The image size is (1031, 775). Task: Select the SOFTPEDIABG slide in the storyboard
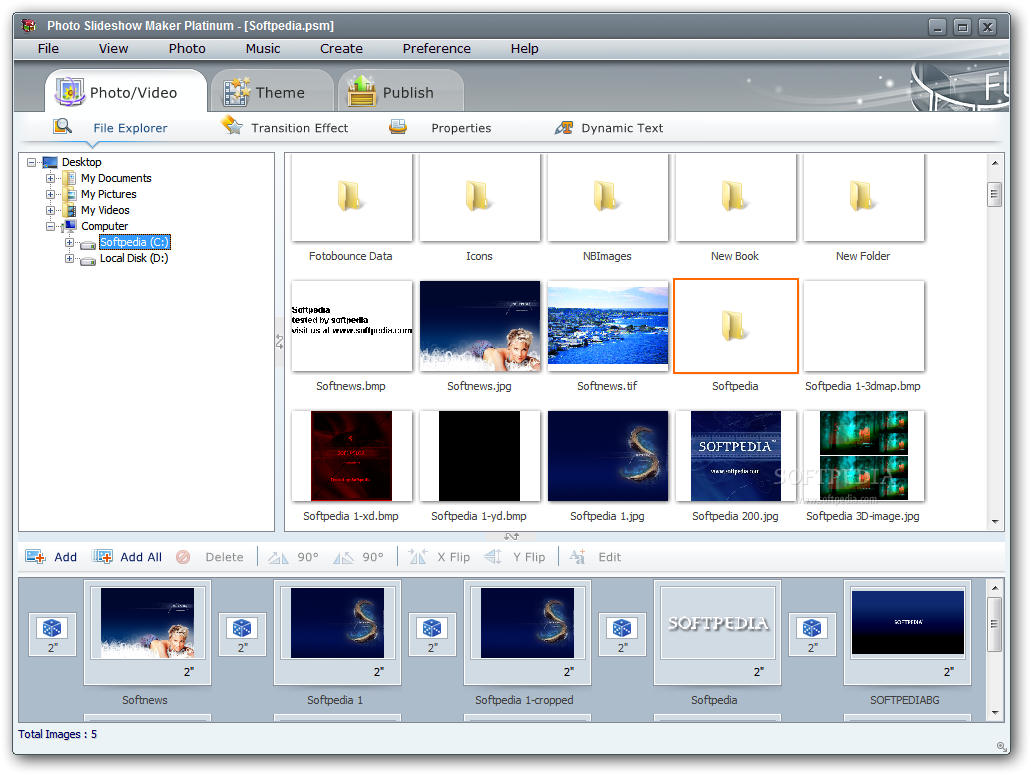[907, 632]
